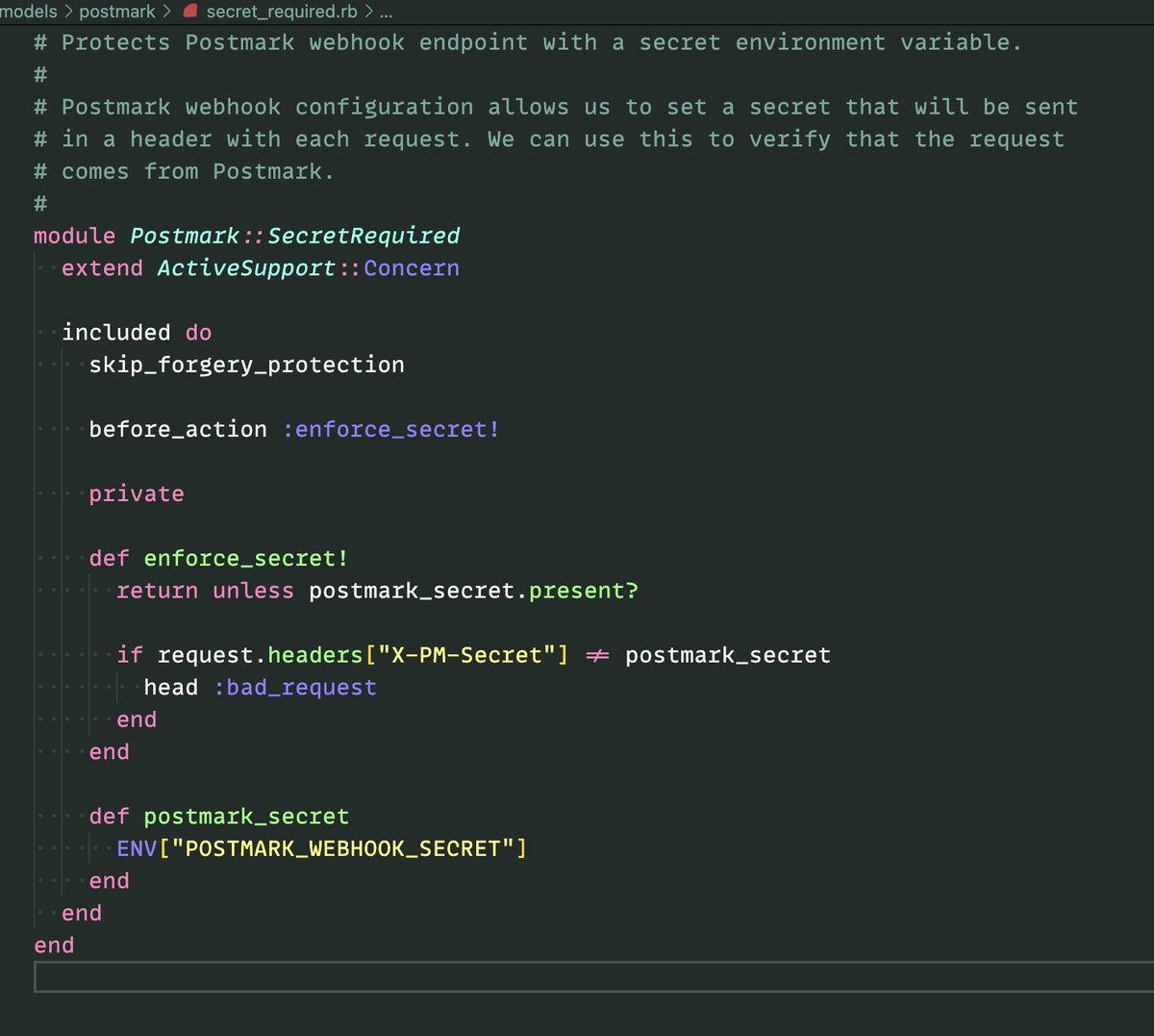Click the 'Concern' constant
The width and height of the screenshot is (1154, 1036).
pyautogui.click(x=412, y=268)
